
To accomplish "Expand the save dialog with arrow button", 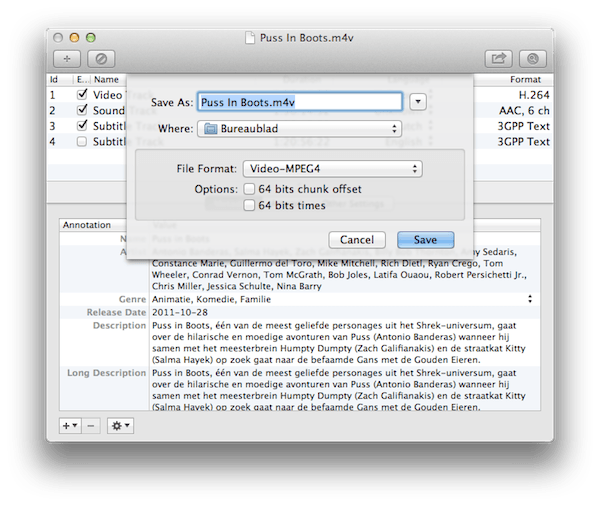I will point(418,102).
